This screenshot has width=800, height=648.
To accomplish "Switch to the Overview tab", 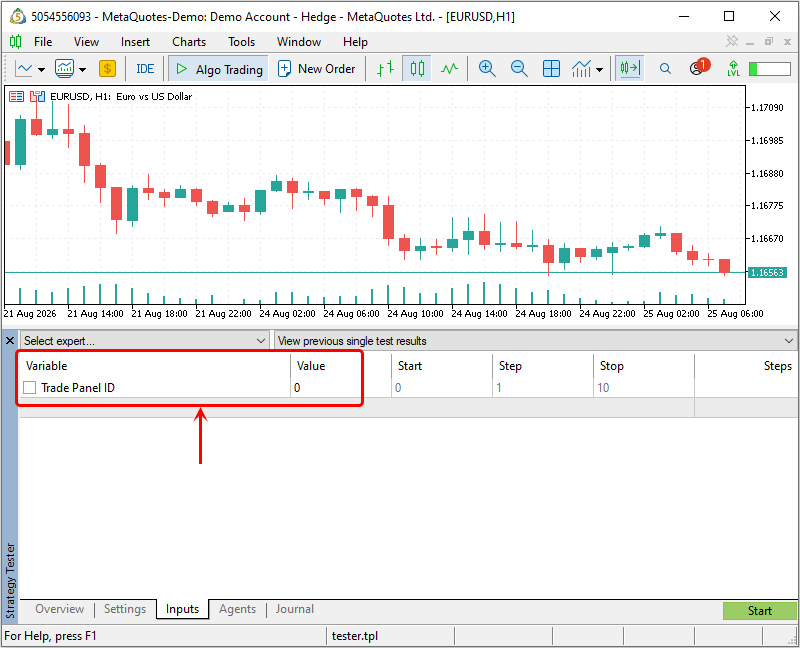I will (x=60, y=609).
